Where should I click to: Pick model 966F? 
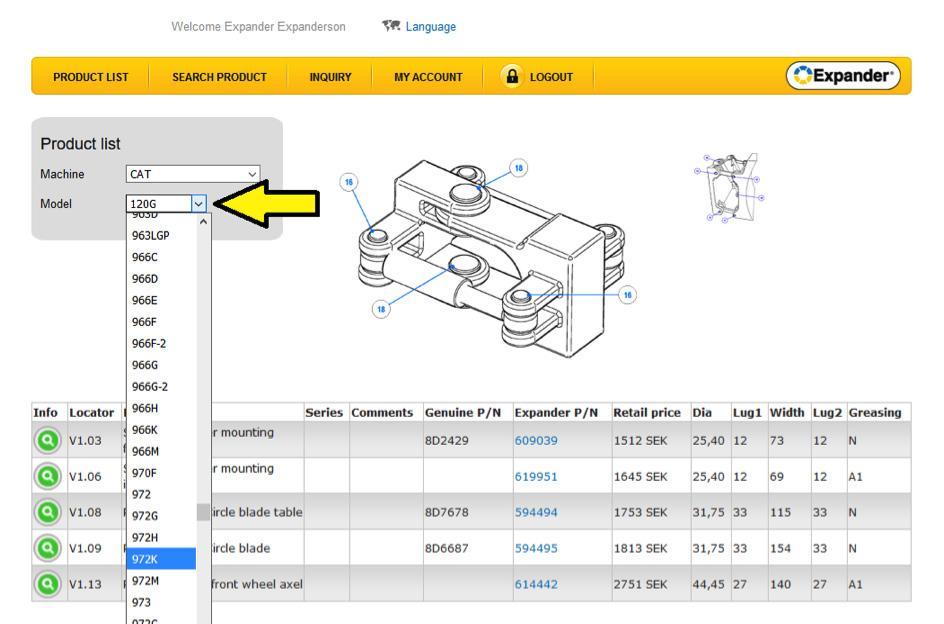(x=161, y=322)
